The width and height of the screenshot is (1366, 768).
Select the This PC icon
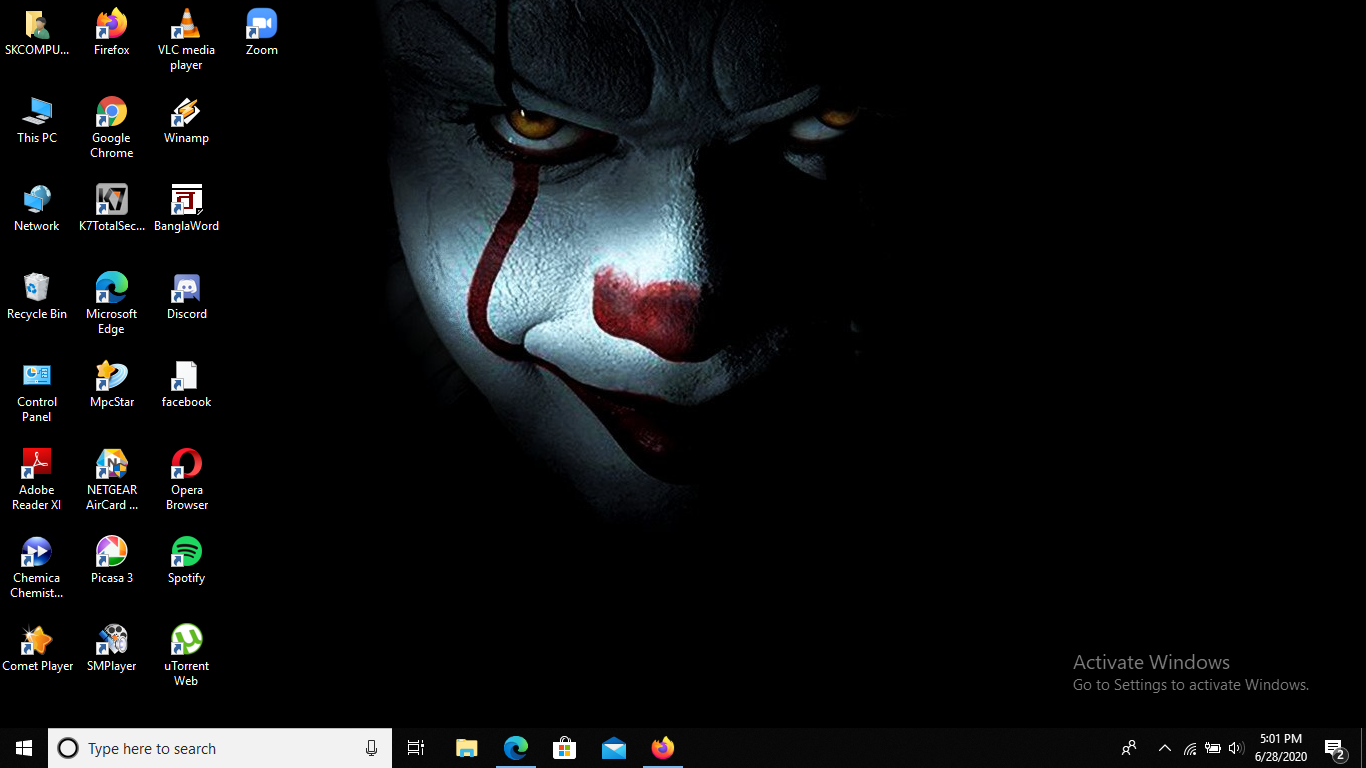(37, 121)
